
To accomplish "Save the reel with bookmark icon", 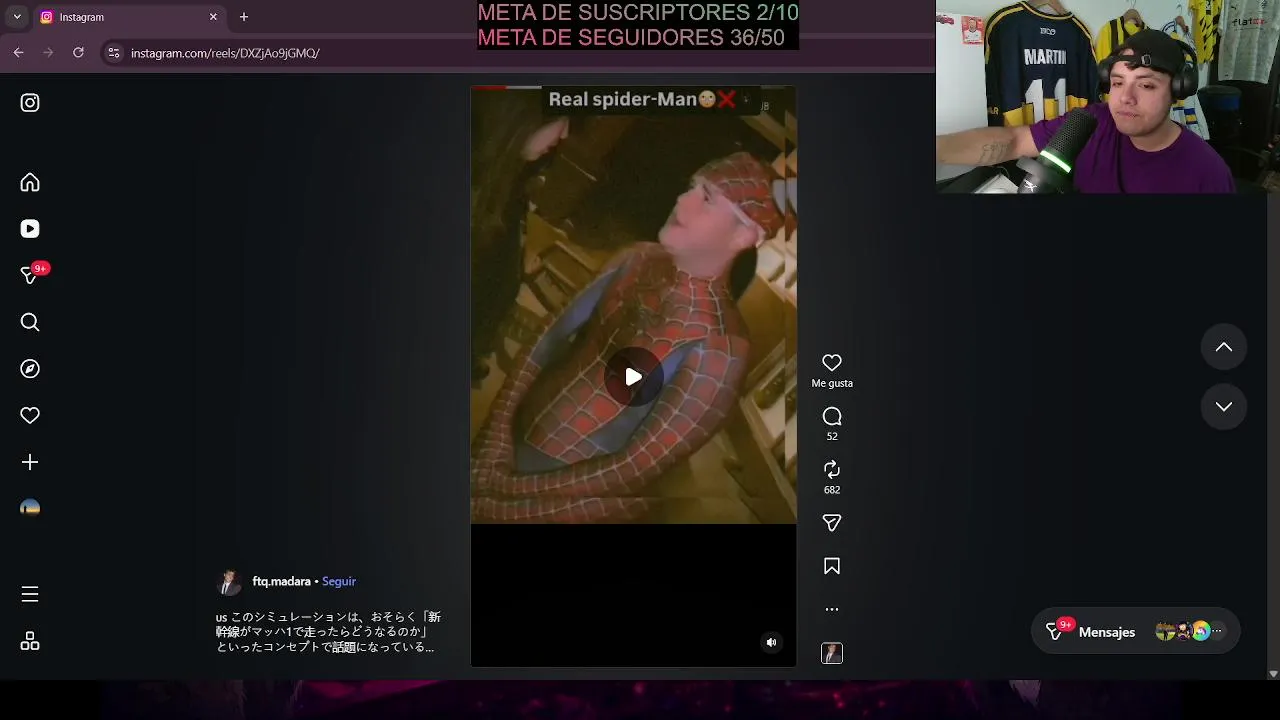I will click(832, 566).
